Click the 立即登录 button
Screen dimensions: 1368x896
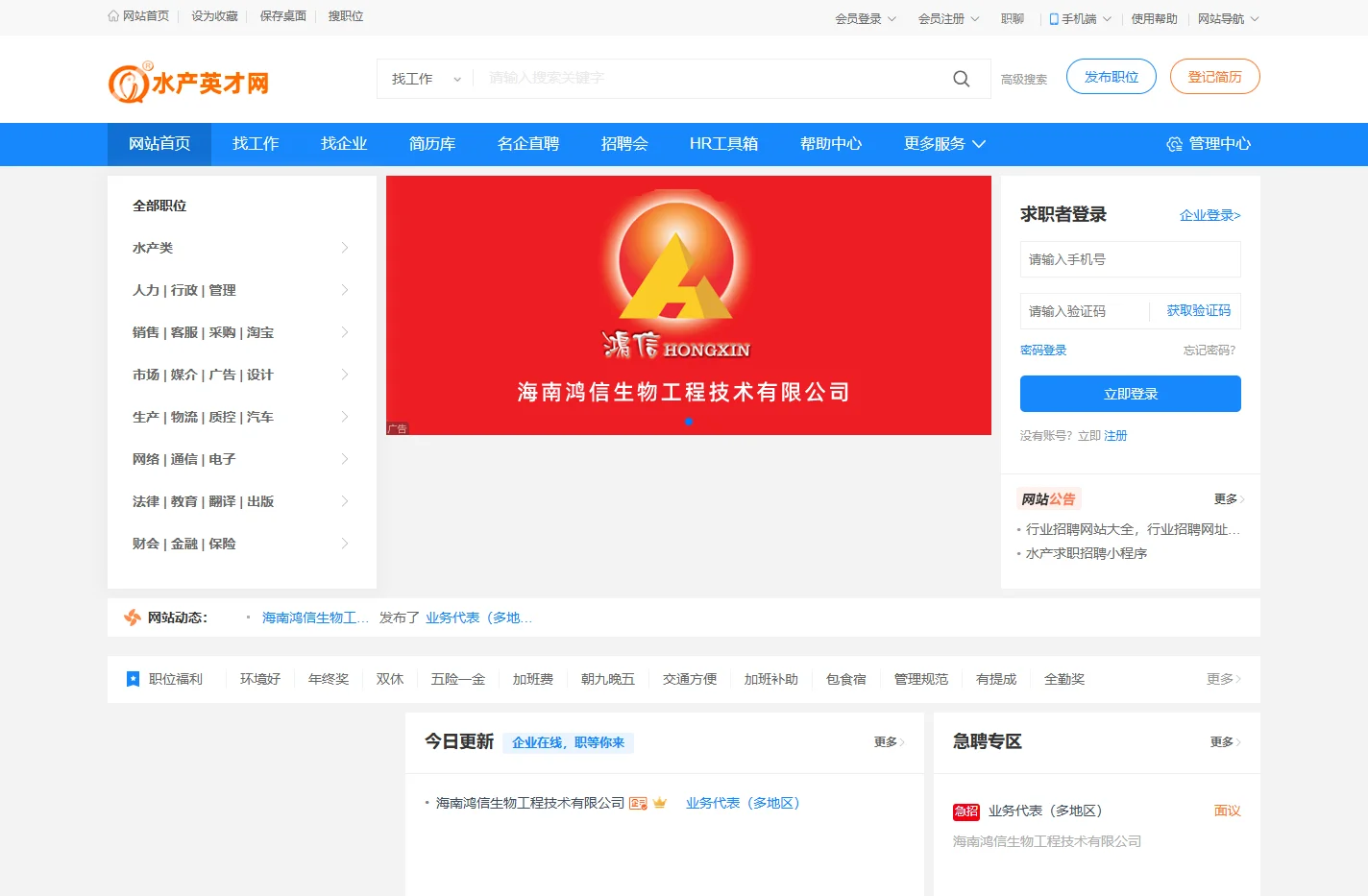pos(1131,394)
